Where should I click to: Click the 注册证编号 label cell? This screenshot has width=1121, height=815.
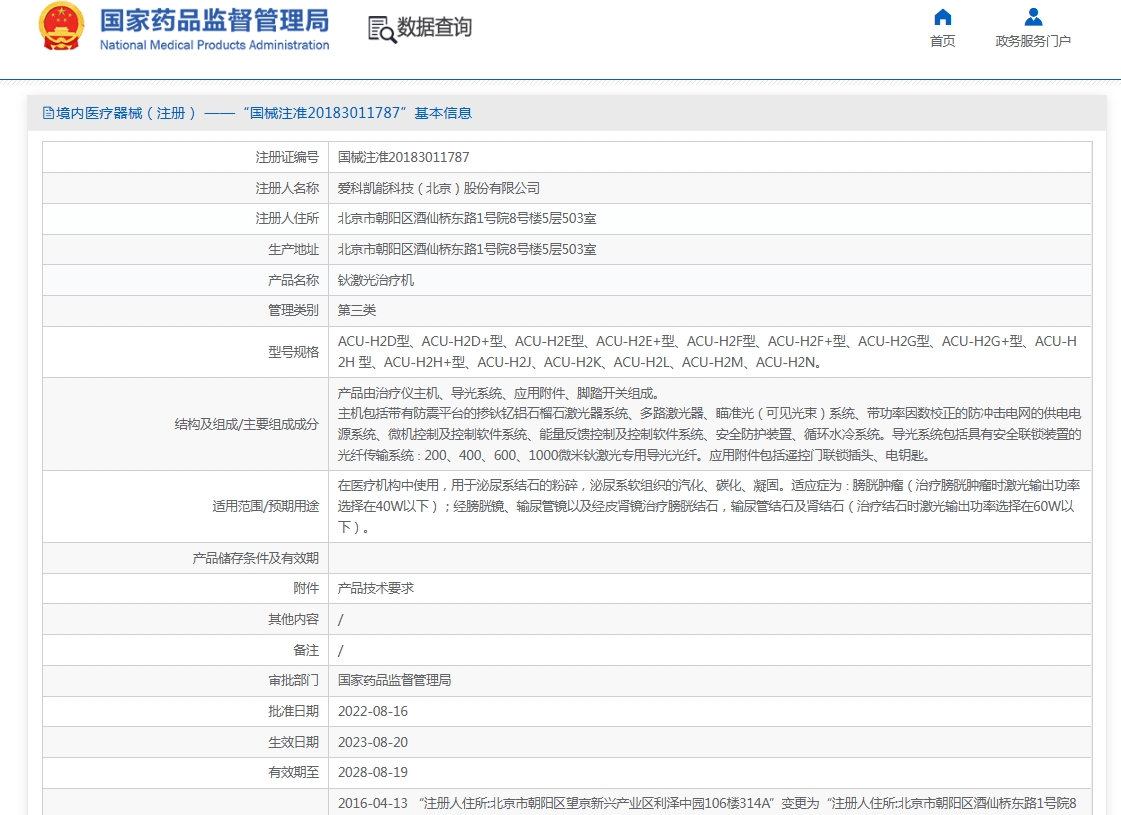(185, 157)
